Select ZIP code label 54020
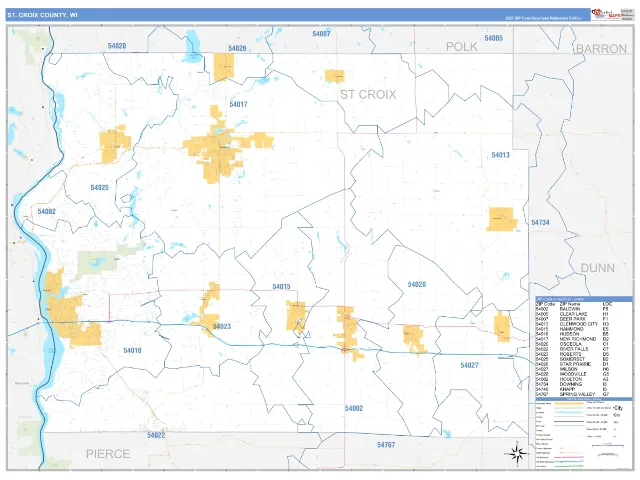This screenshot has width=640, height=480. point(117,46)
